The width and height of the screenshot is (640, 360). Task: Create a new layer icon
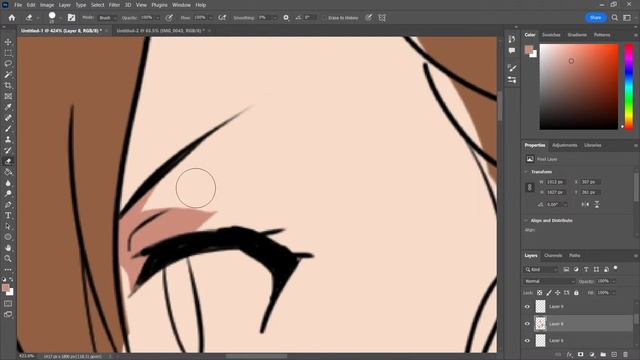pyautogui.click(x=614, y=355)
